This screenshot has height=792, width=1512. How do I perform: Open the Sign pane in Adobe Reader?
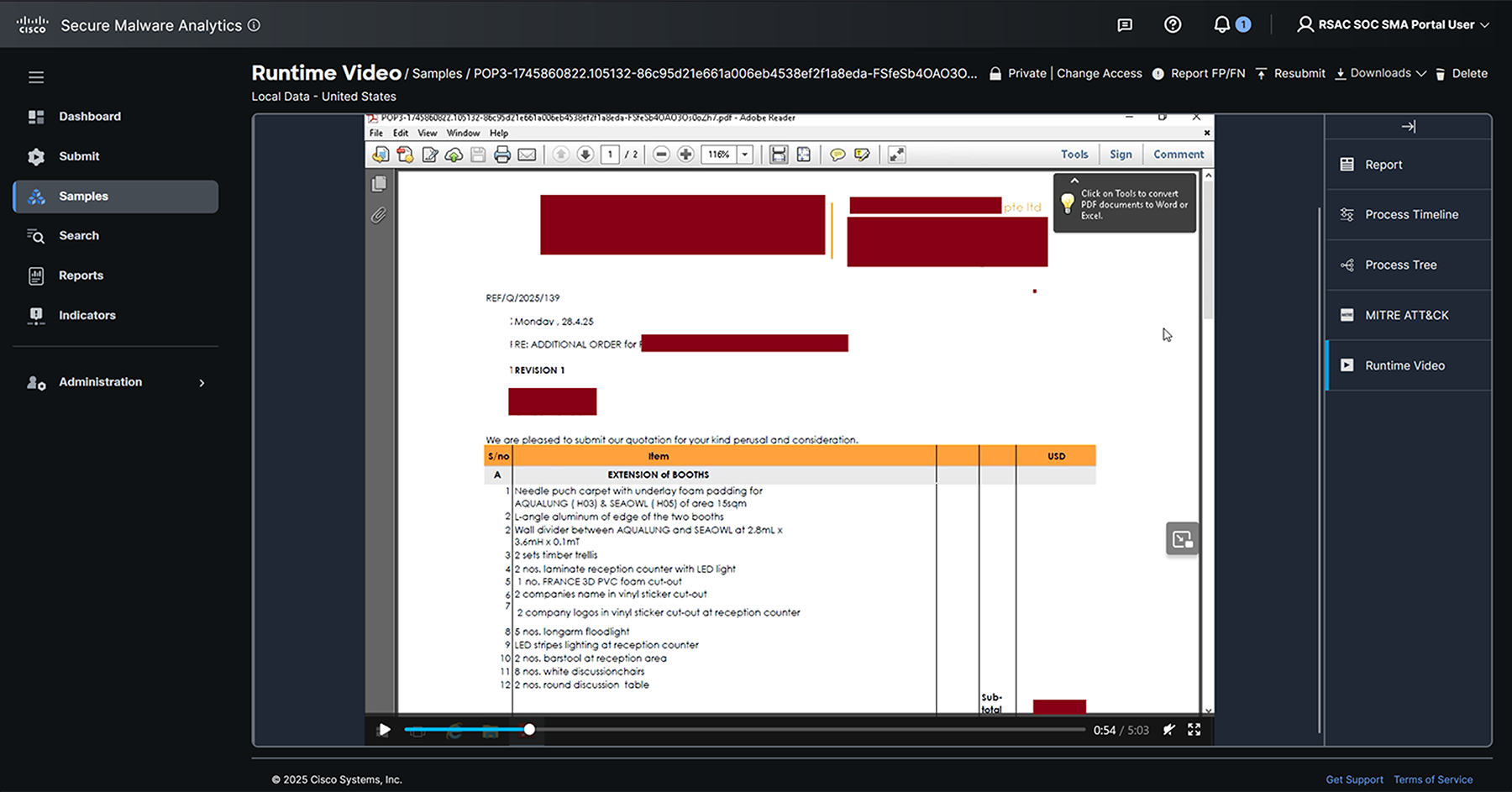(x=1121, y=155)
